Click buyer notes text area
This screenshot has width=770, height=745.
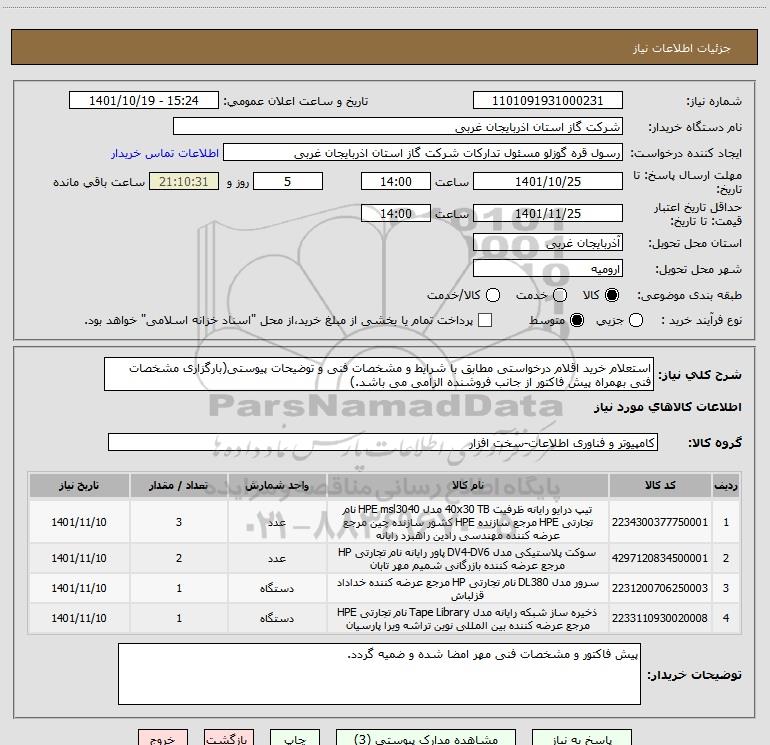(379, 674)
